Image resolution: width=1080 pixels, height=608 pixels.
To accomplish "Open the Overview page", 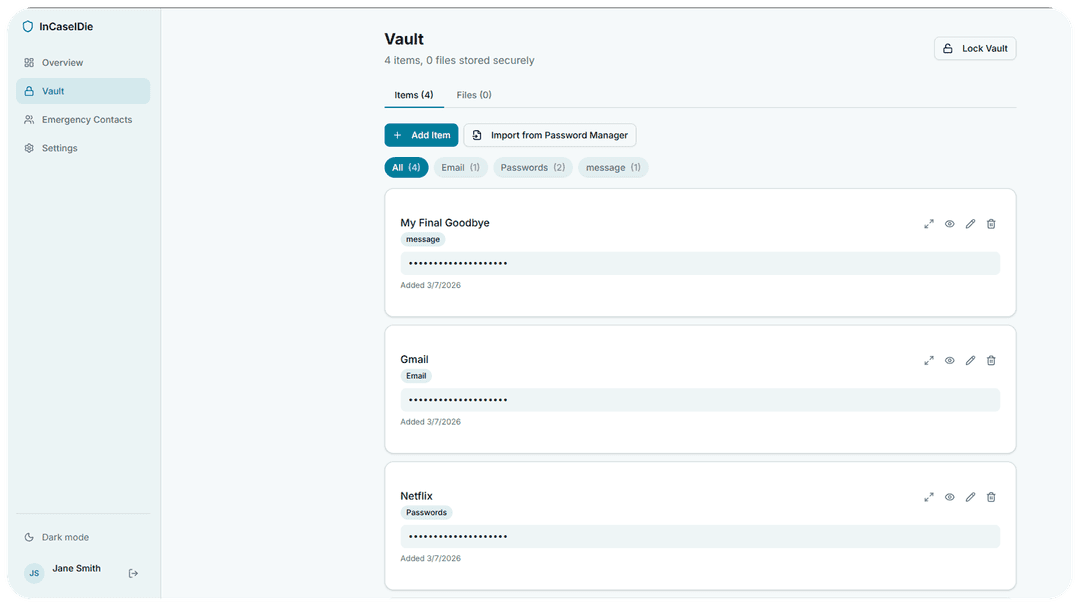I will click(x=83, y=63).
